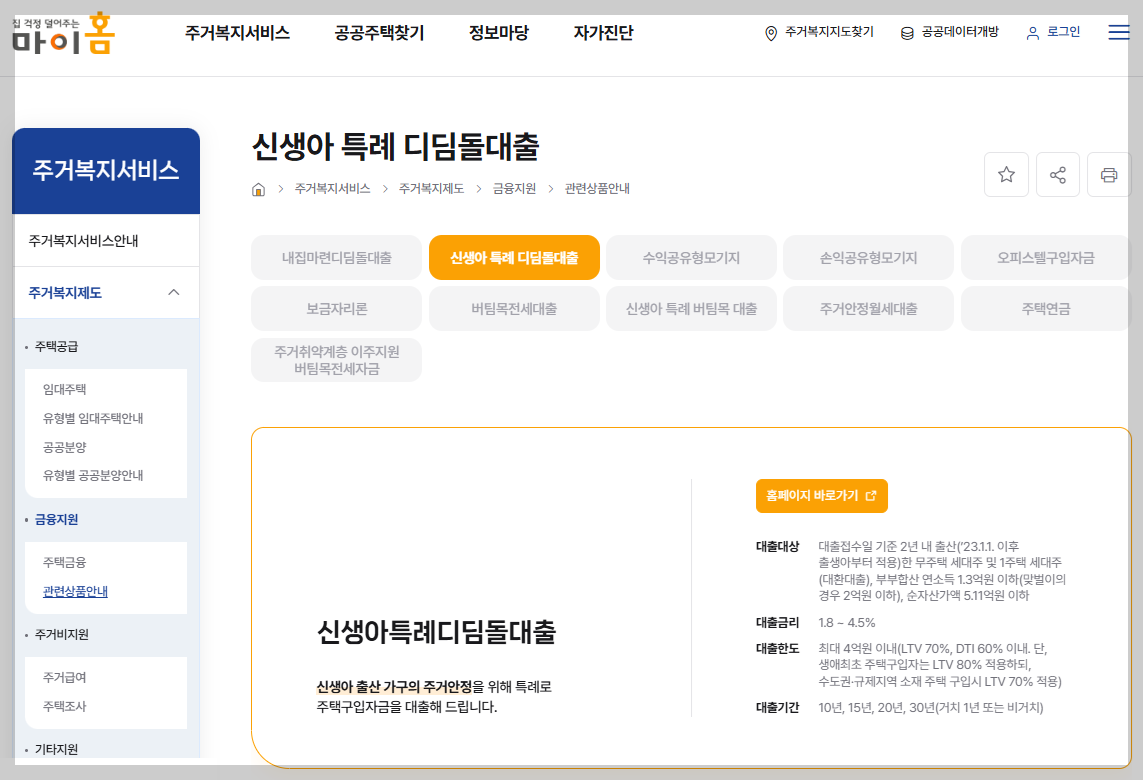This screenshot has width=1143, height=780.
Task: Open the 공공주택찾기 menu
Action: (x=377, y=32)
